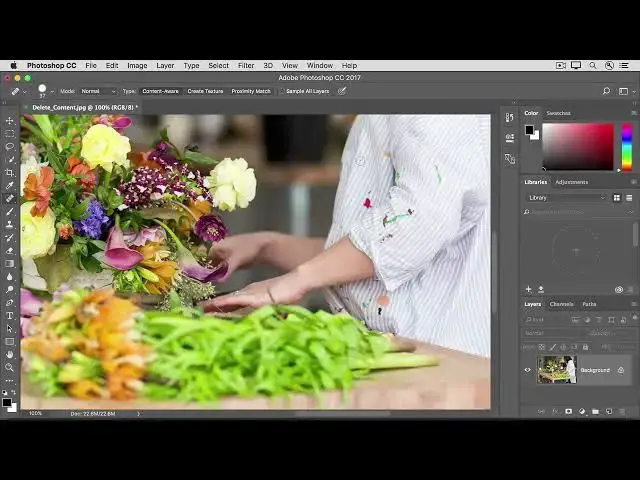Open the Filter menu

(246, 66)
